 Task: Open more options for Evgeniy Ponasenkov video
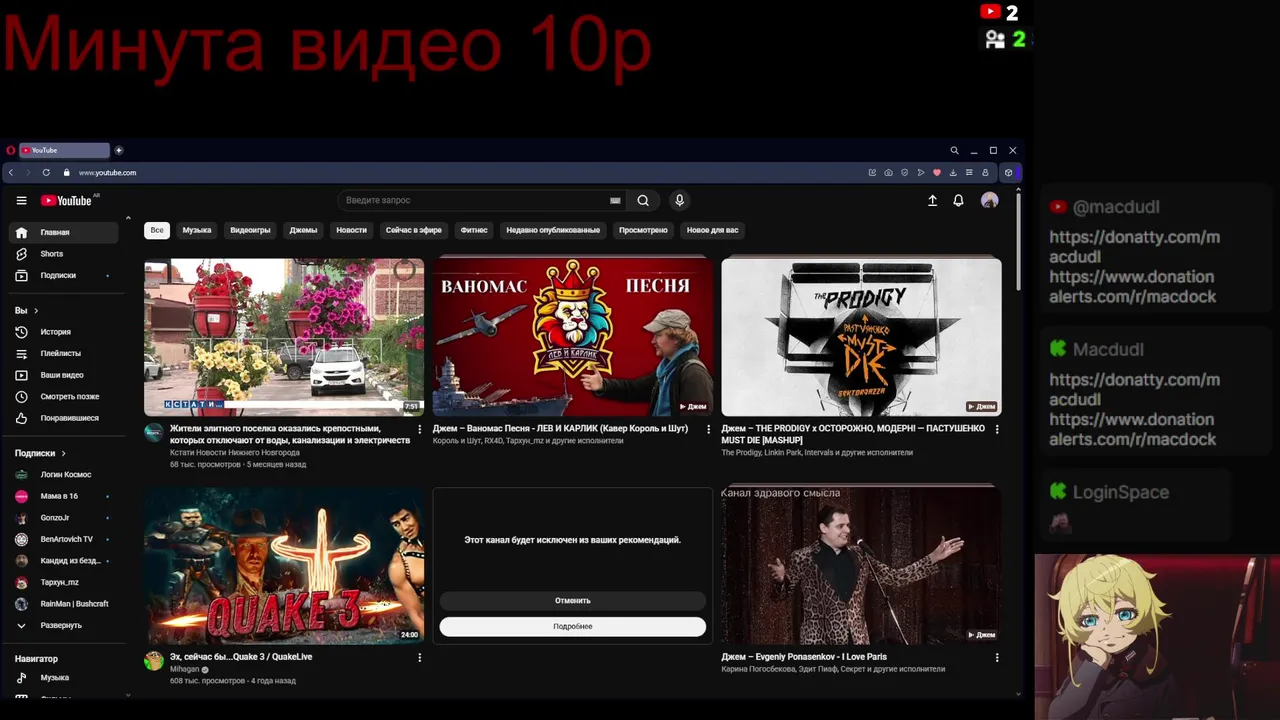[x=997, y=657]
